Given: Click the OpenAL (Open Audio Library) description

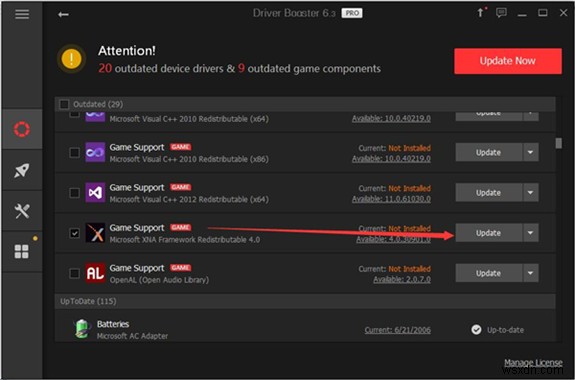Looking at the screenshot, I should click(x=159, y=280).
